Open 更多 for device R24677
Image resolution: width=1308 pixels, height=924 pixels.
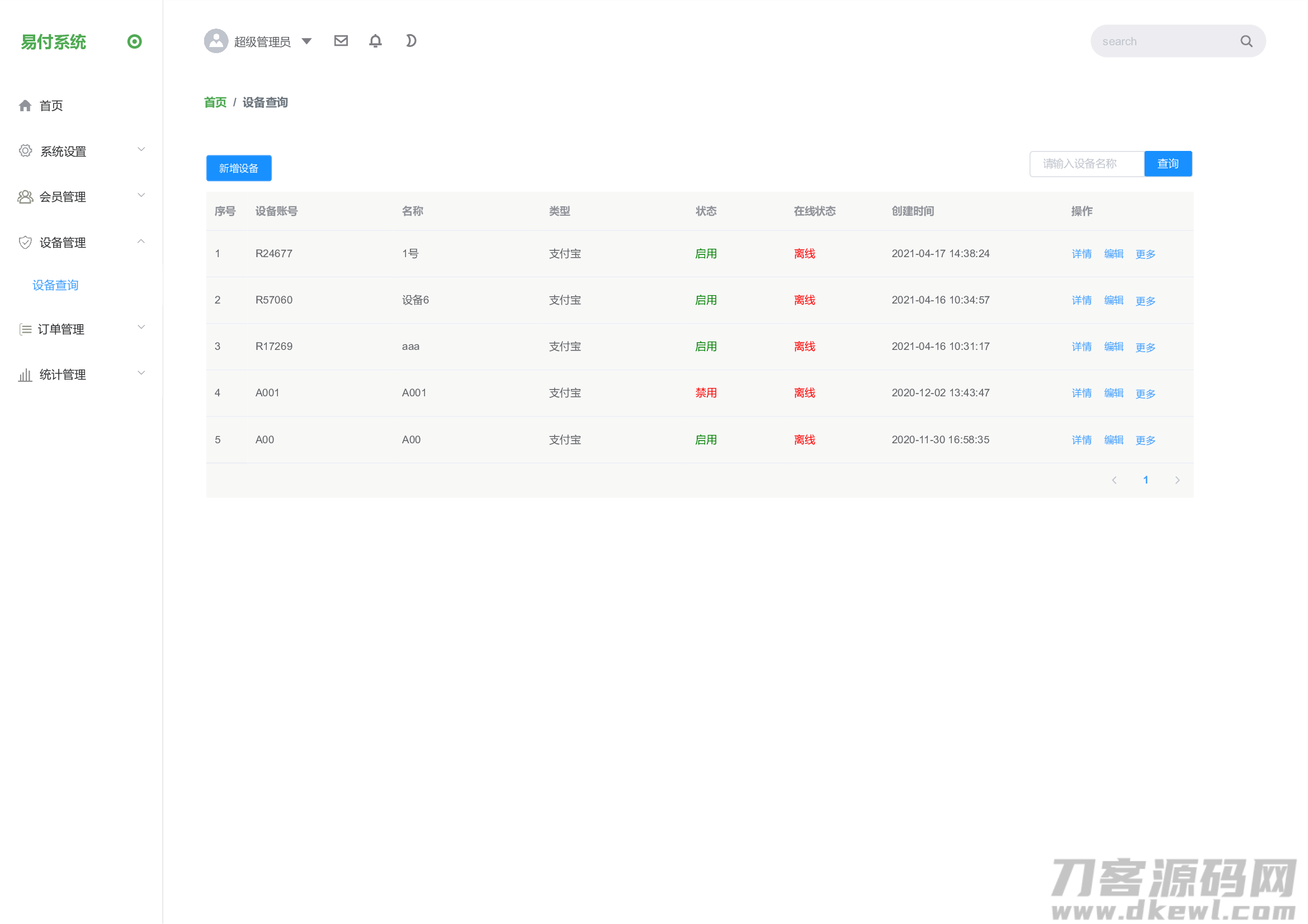click(x=1145, y=254)
